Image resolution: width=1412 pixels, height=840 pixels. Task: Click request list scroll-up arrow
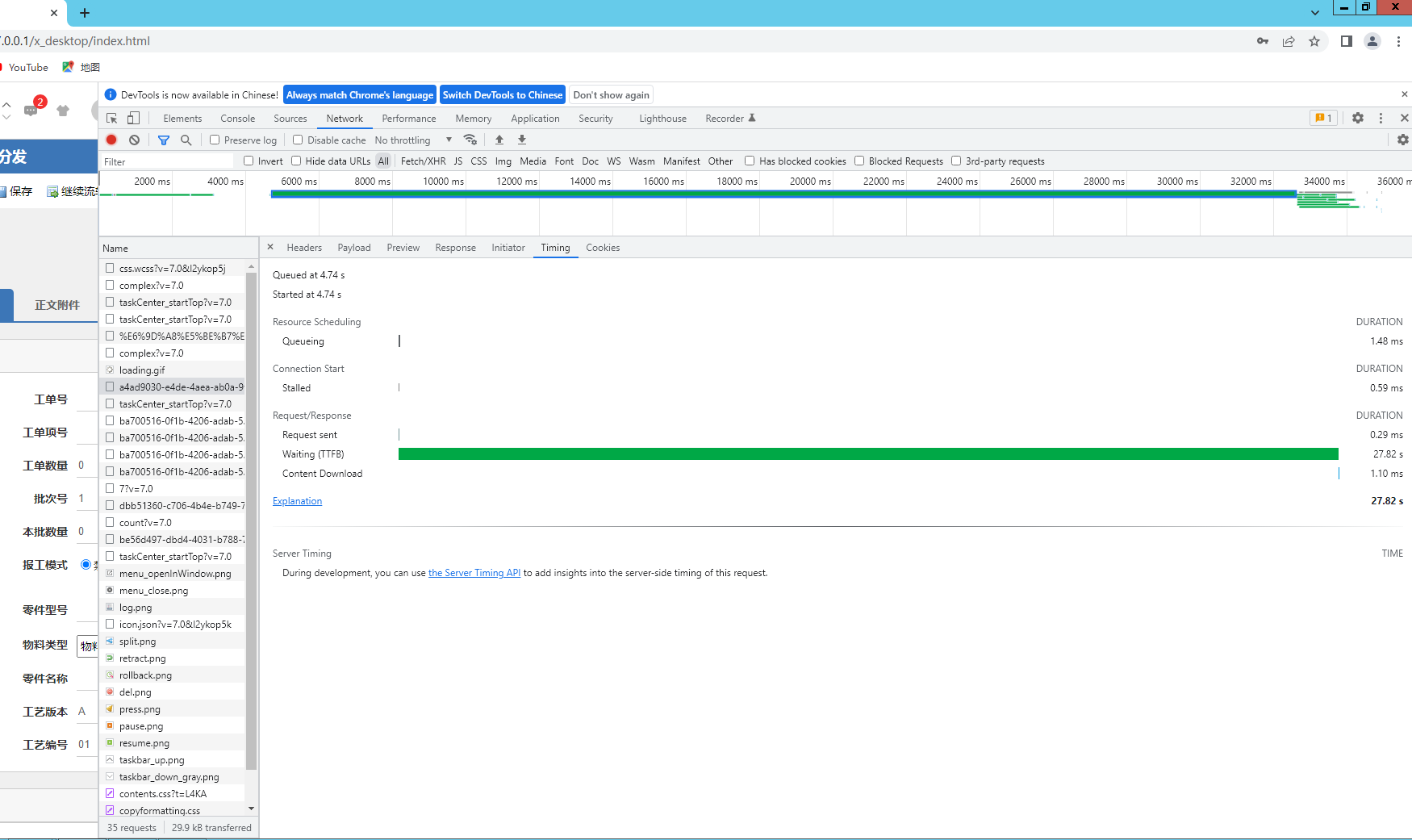pyautogui.click(x=252, y=266)
